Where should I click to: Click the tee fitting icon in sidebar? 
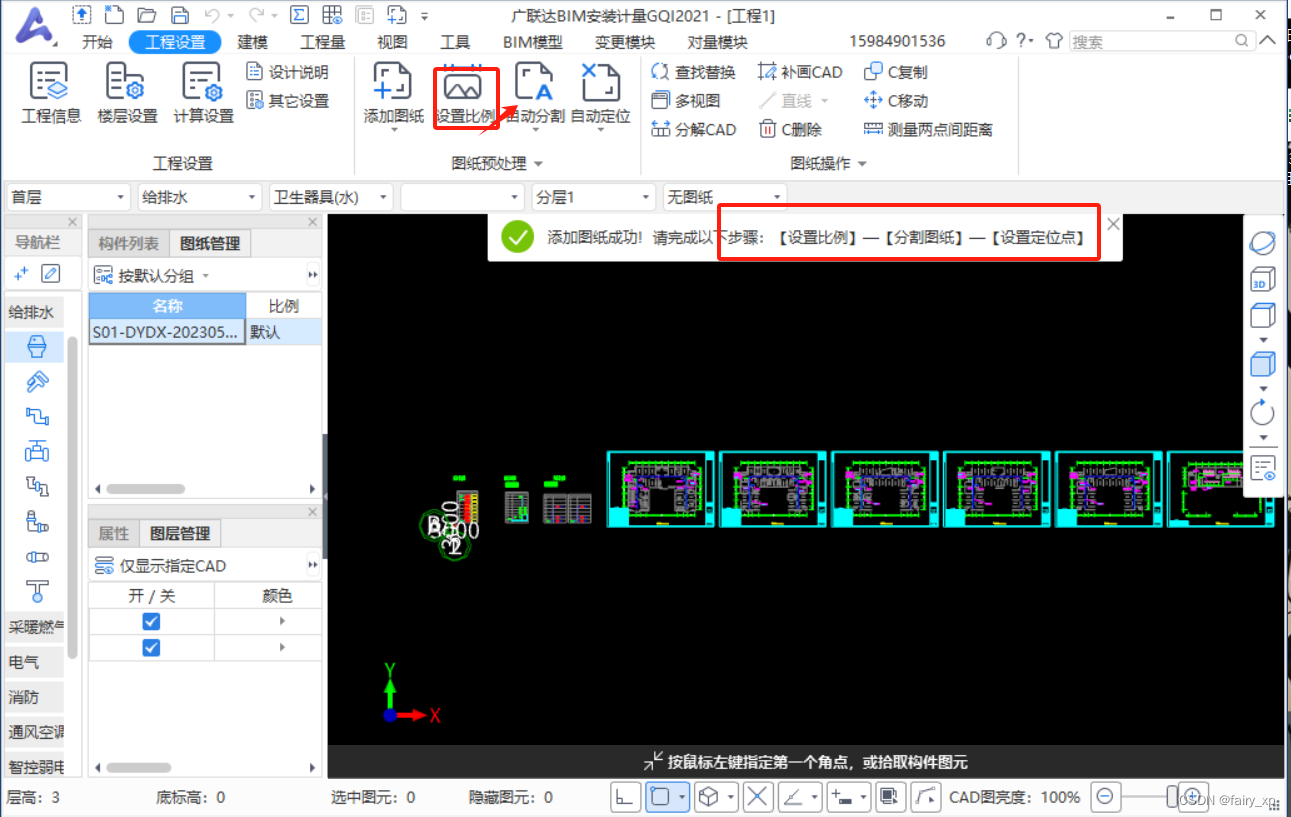[37, 591]
